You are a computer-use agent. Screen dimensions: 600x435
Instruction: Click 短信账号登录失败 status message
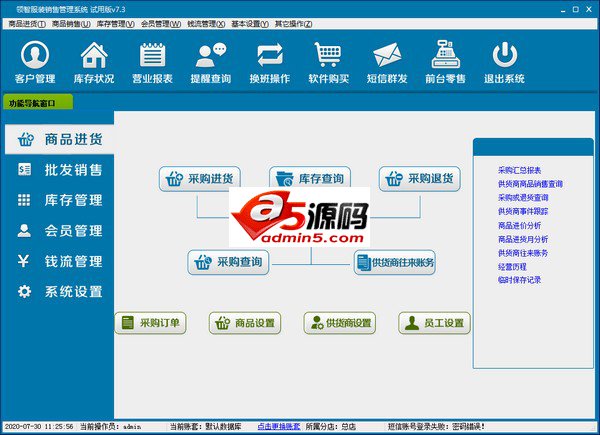pos(436,426)
